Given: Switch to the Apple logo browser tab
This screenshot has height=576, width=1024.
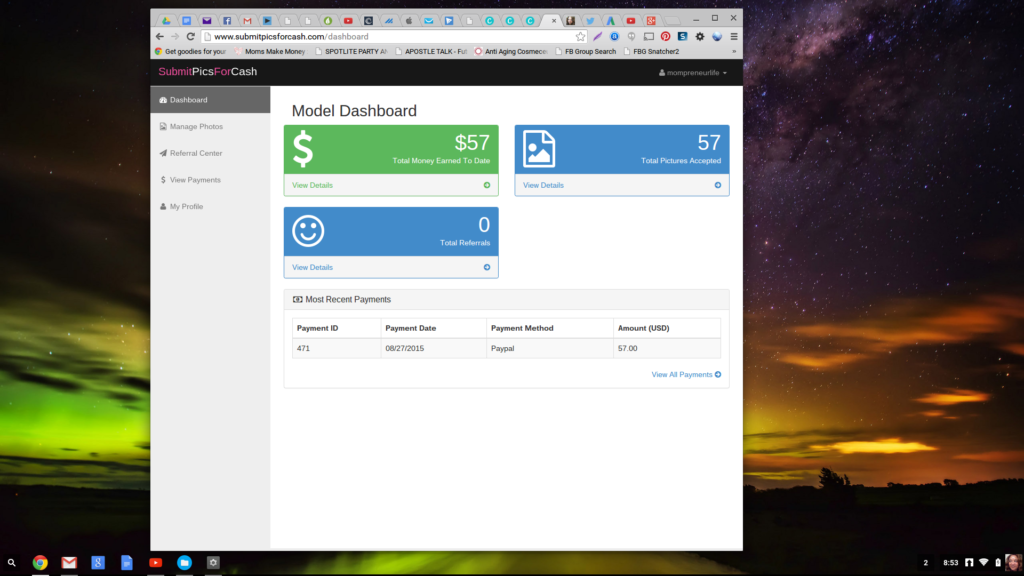Looking at the screenshot, I should coord(409,21).
